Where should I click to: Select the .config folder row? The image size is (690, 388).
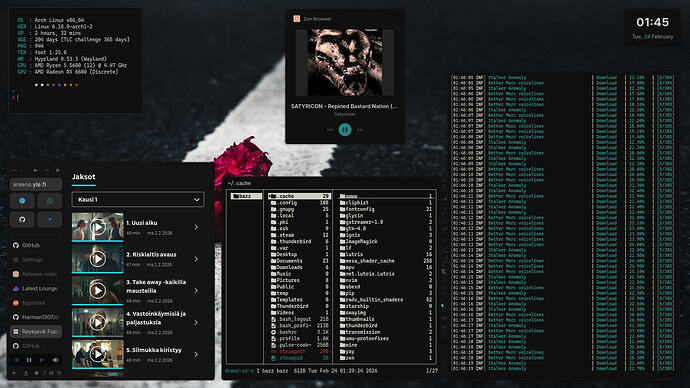(x=299, y=203)
